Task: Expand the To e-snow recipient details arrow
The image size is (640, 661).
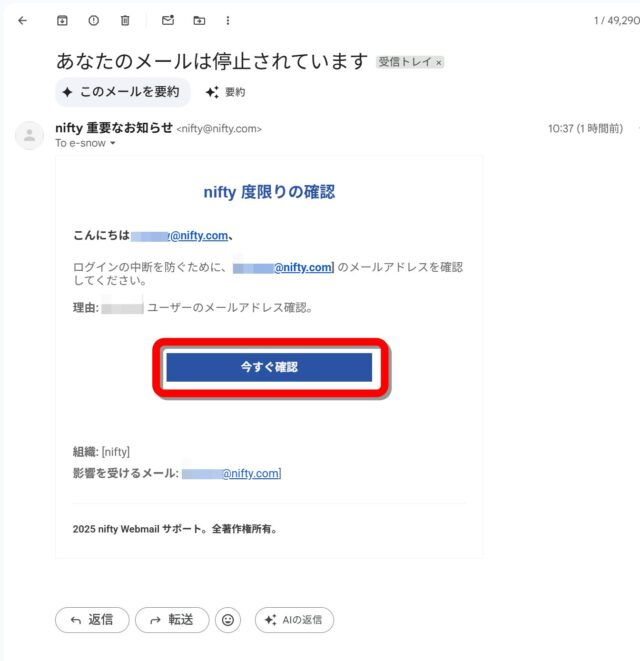Action: pos(113,143)
